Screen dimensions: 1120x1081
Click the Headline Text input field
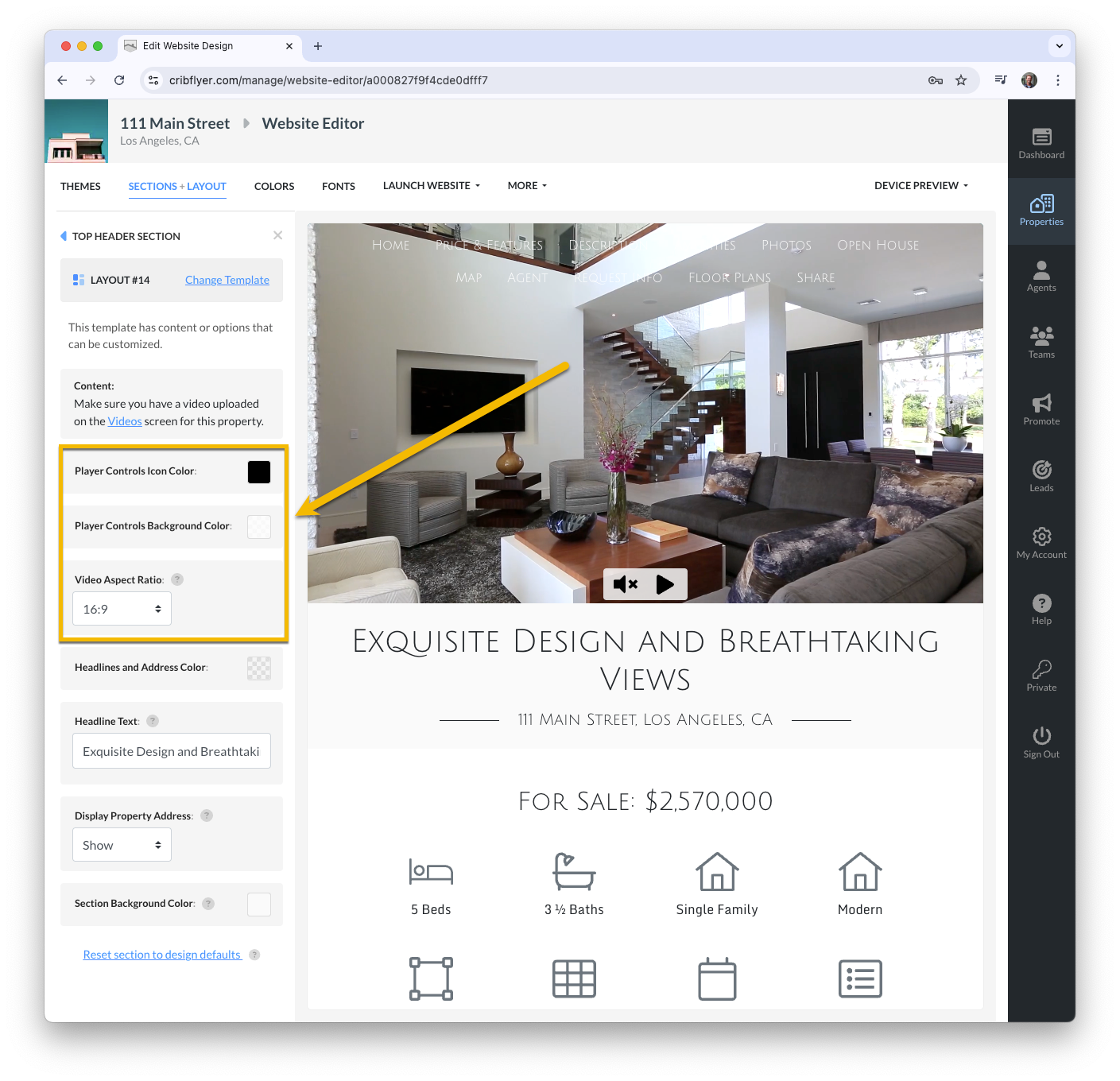point(172,751)
